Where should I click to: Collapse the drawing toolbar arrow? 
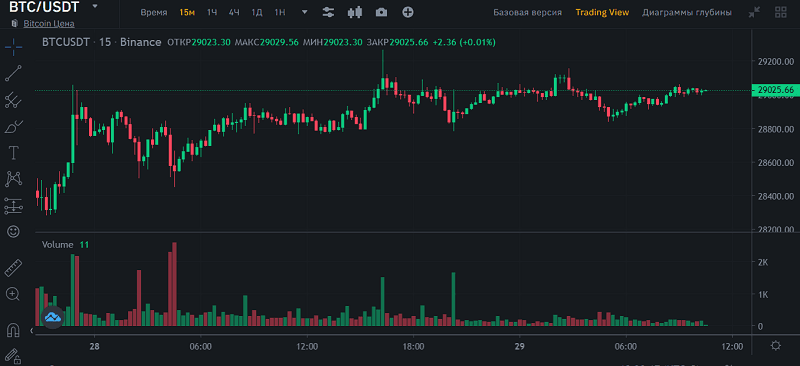click(32, 331)
